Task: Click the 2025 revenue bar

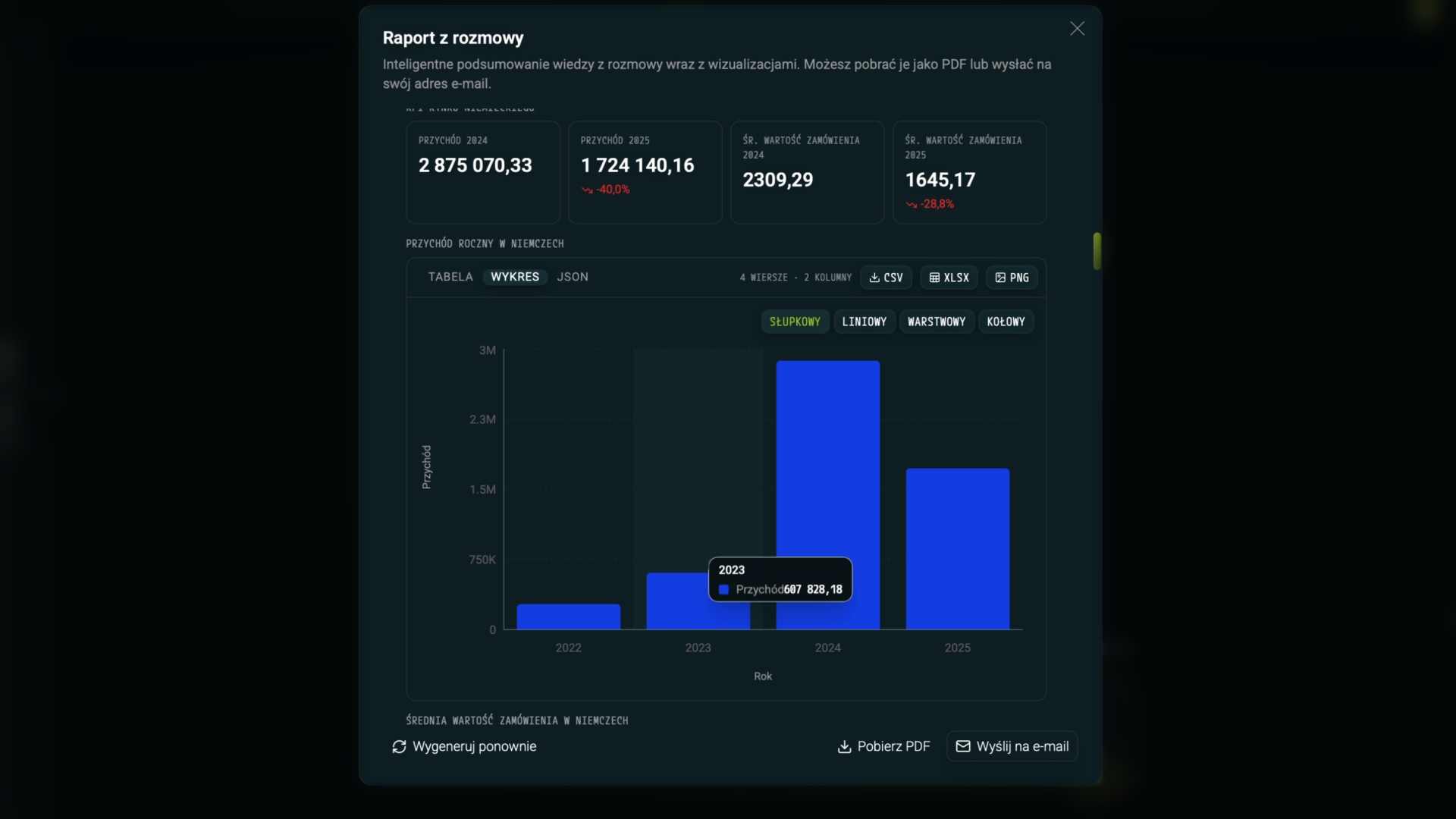Action: coord(958,549)
